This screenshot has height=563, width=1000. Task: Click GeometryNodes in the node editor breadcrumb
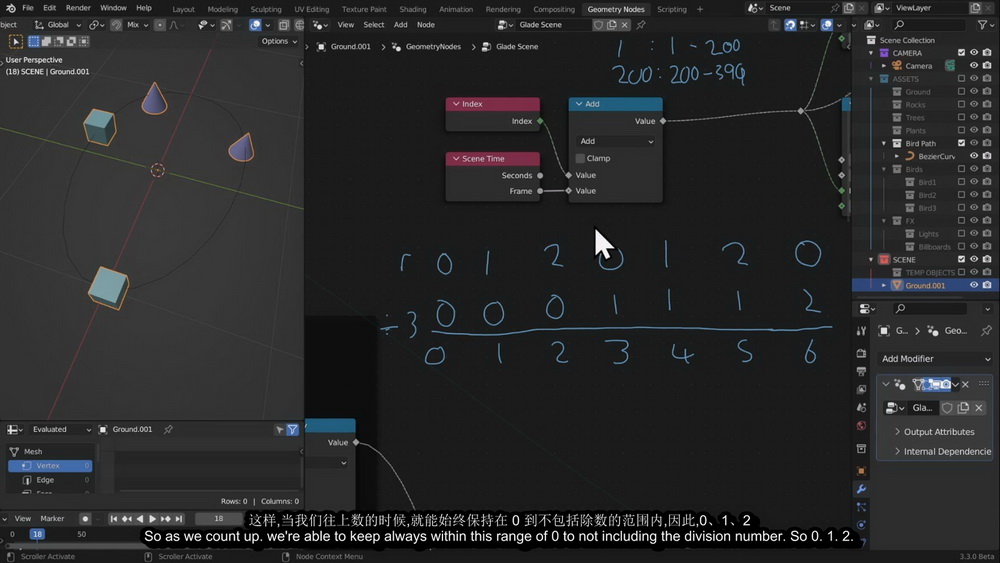pos(433,47)
